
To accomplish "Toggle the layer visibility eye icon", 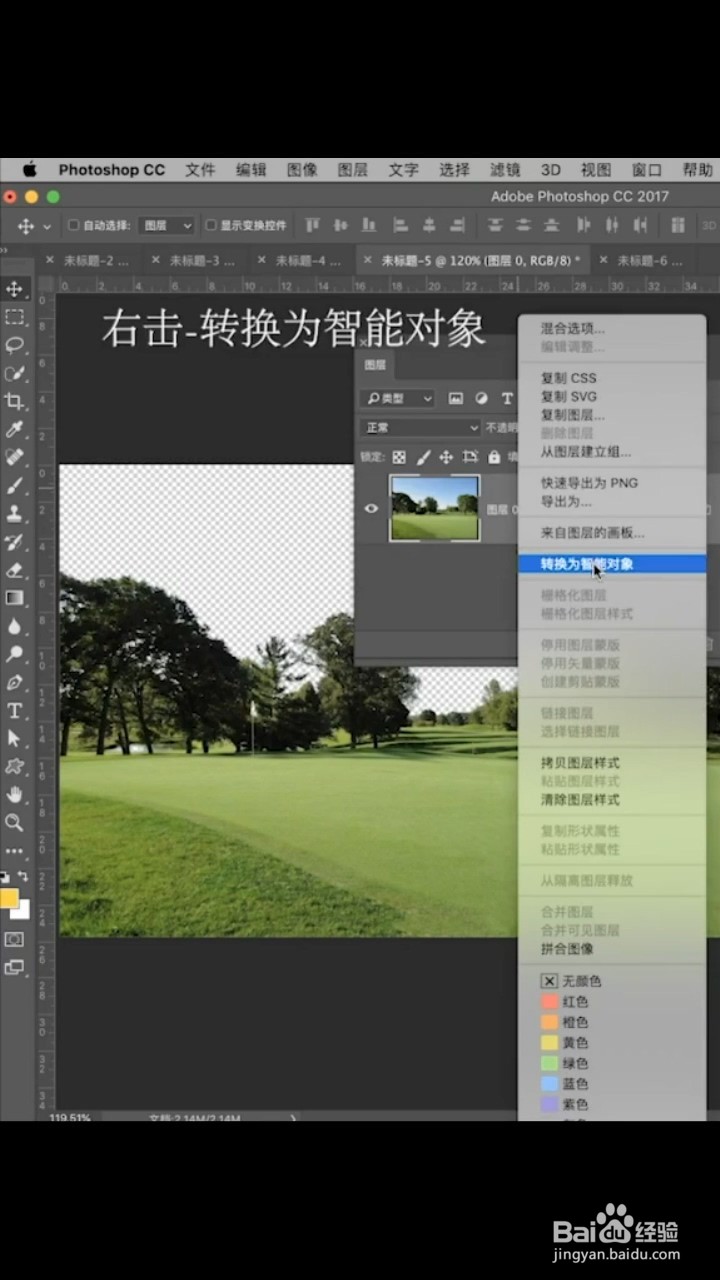I will [x=371, y=508].
